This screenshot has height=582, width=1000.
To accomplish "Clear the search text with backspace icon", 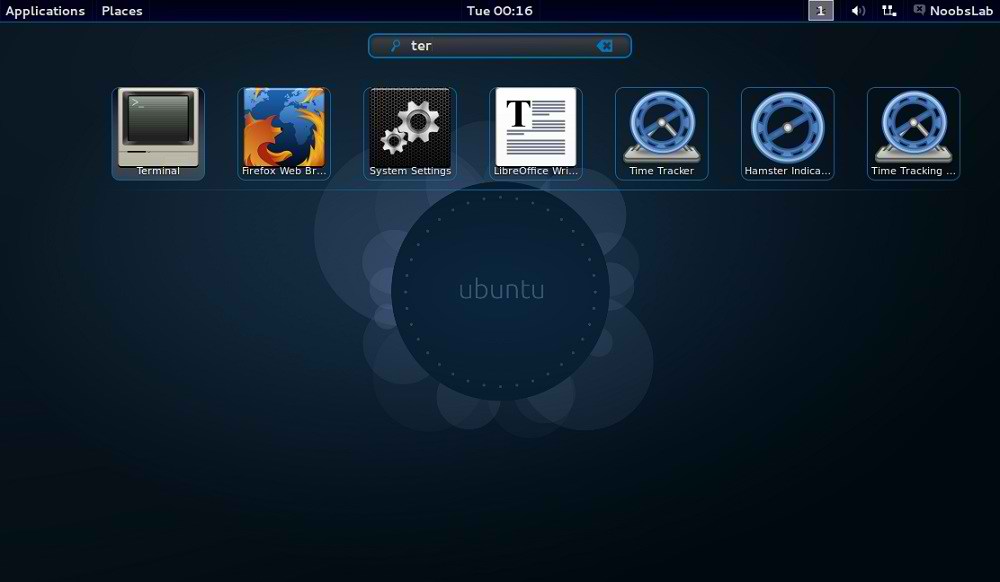I will (604, 46).
